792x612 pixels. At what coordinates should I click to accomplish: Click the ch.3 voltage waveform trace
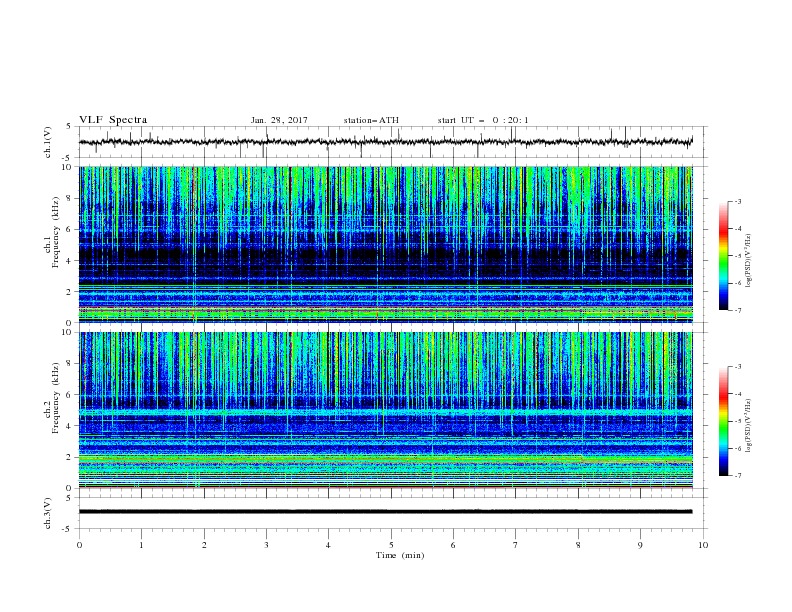coord(386,512)
